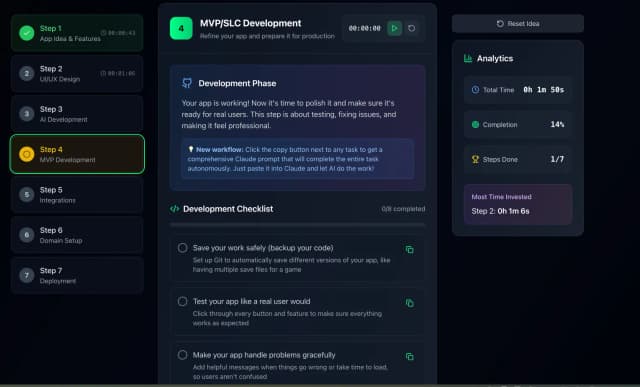Check off Make your app handle problems gracefully

182,355
